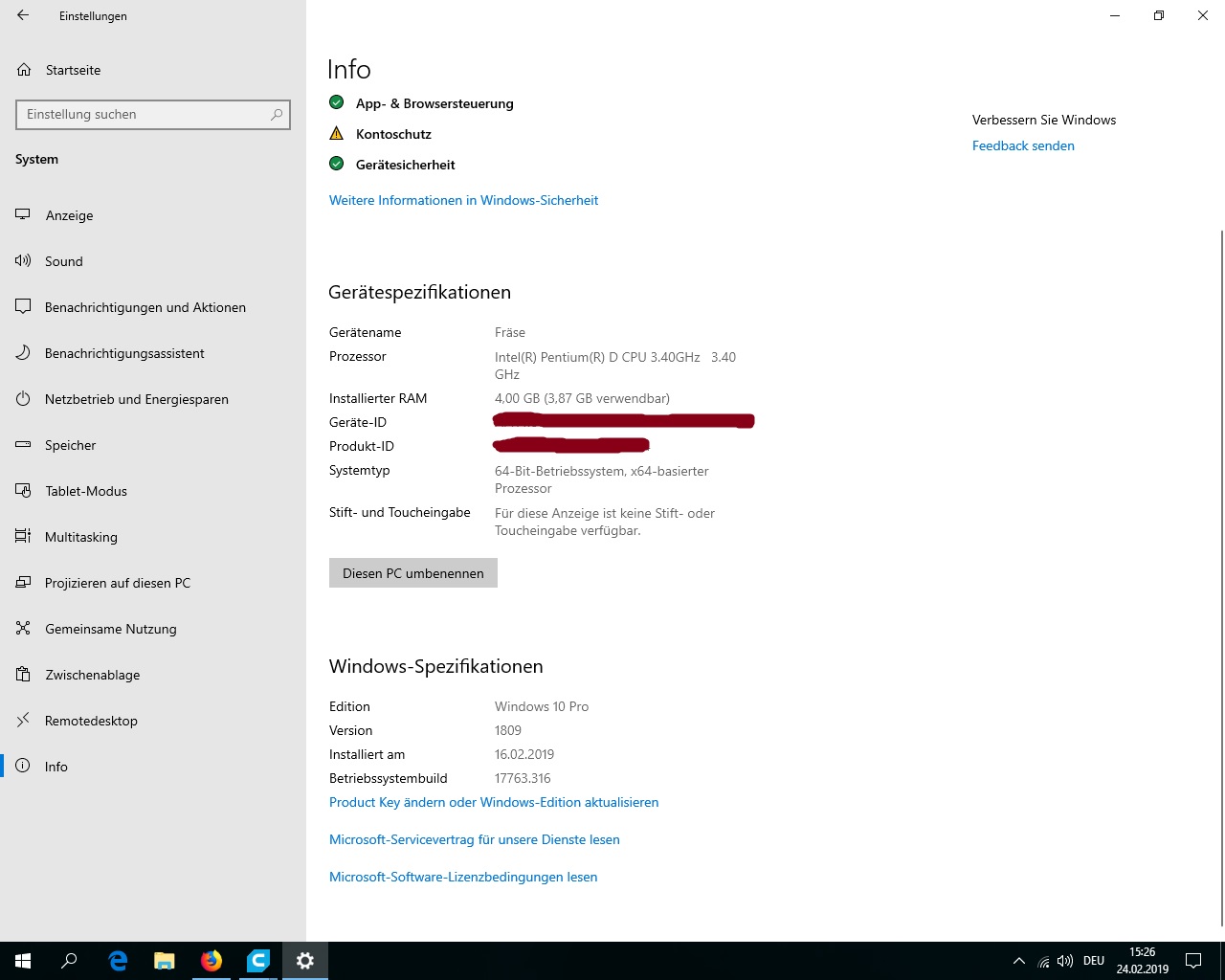Screen dimensions: 1225x980
Task: Click the warning triangle beside Kontoschutz
Action: (x=336, y=133)
